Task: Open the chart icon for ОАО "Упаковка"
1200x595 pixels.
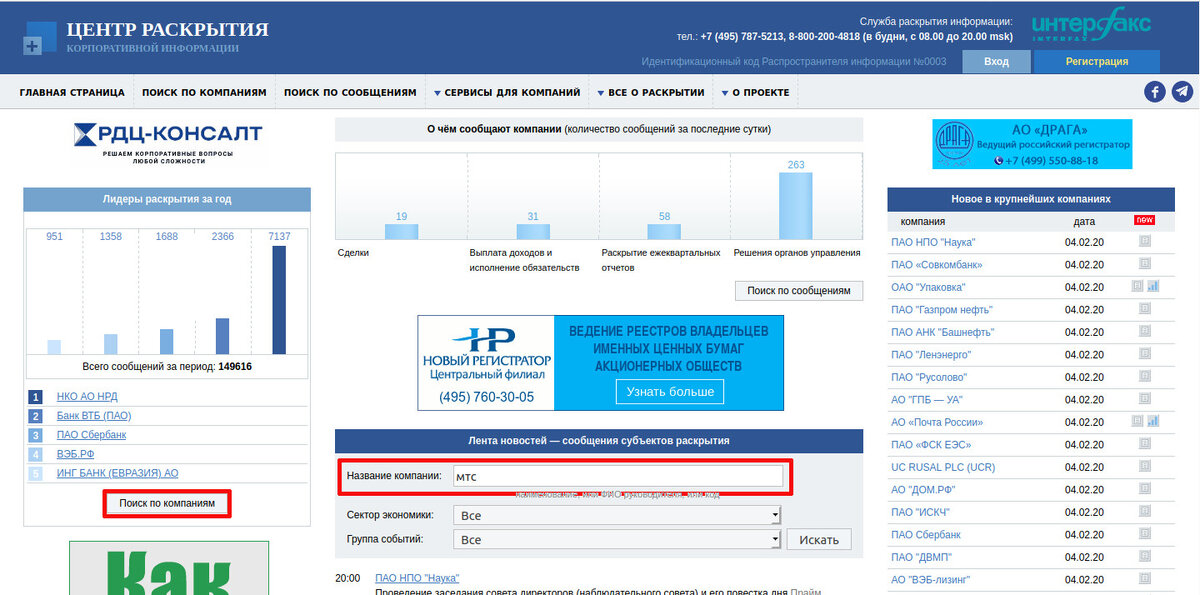Action: click(1153, 286)
